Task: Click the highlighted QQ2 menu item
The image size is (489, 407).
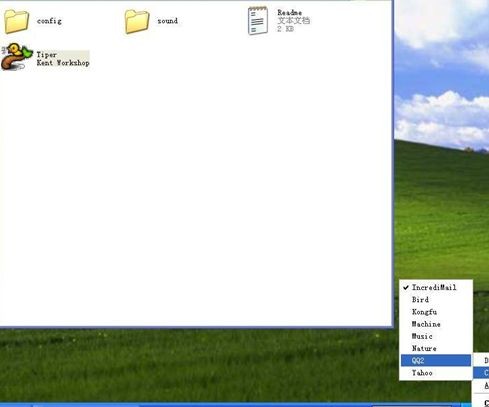Action: (x=436, y=360)
